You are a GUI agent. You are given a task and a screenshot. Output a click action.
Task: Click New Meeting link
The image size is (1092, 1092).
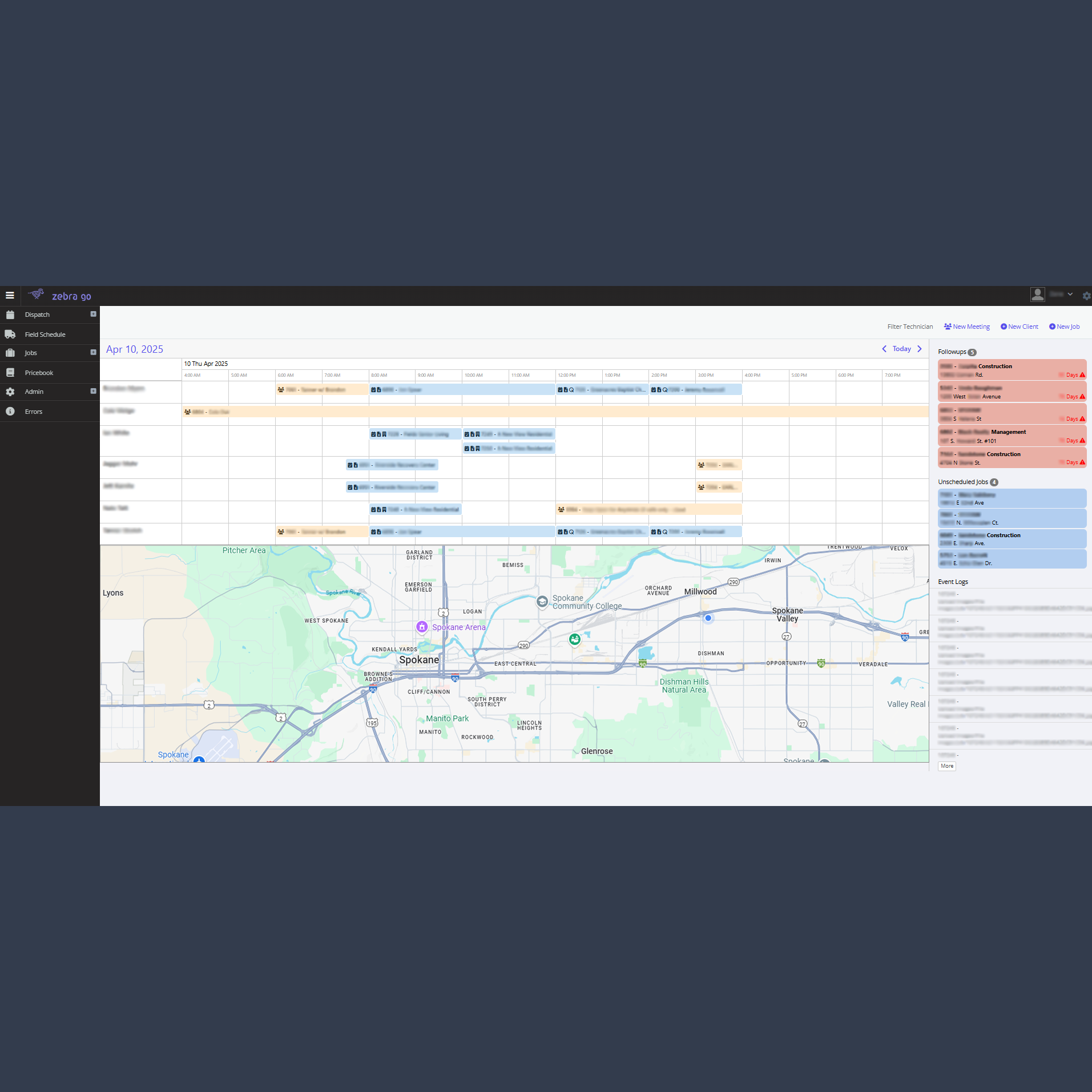pos(967,327)
